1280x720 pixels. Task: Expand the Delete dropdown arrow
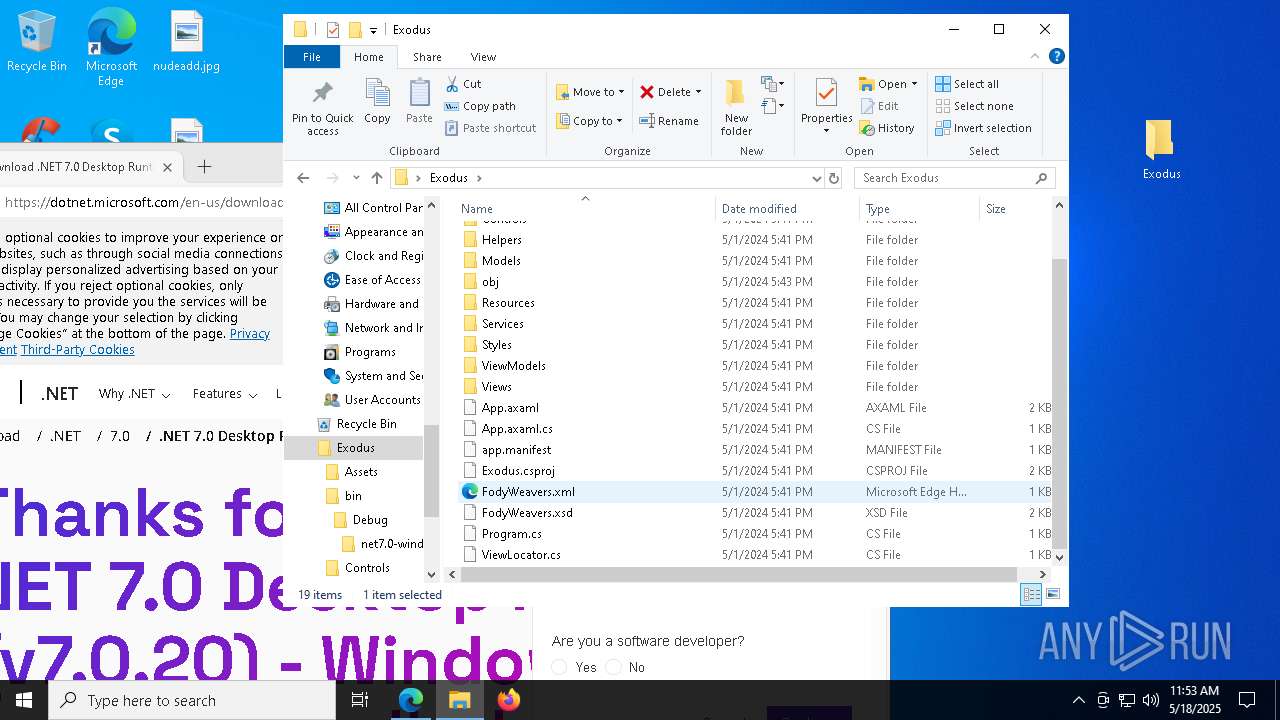click(698, 92)
